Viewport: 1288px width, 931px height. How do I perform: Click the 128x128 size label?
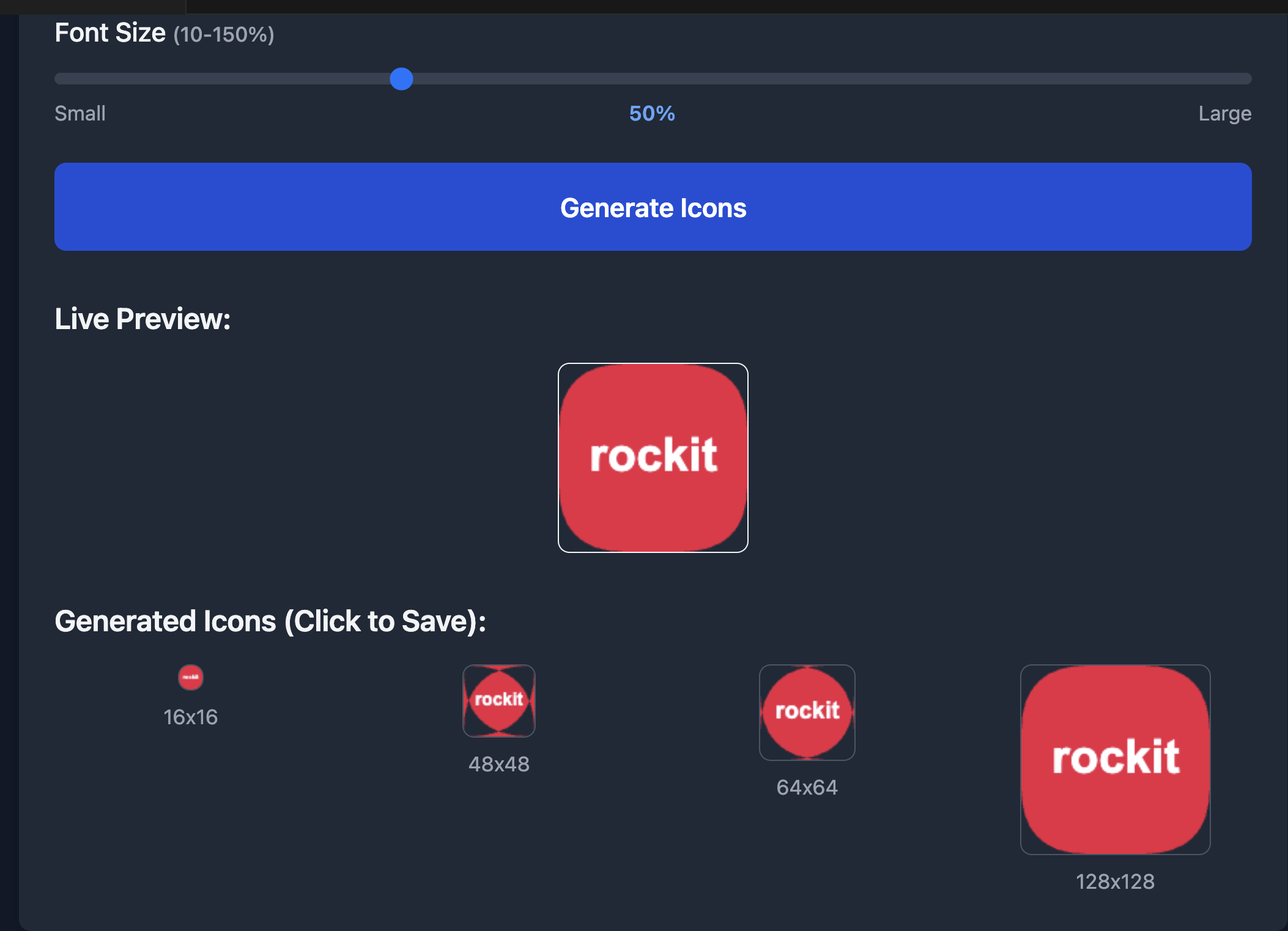(x=1115, y=881)
